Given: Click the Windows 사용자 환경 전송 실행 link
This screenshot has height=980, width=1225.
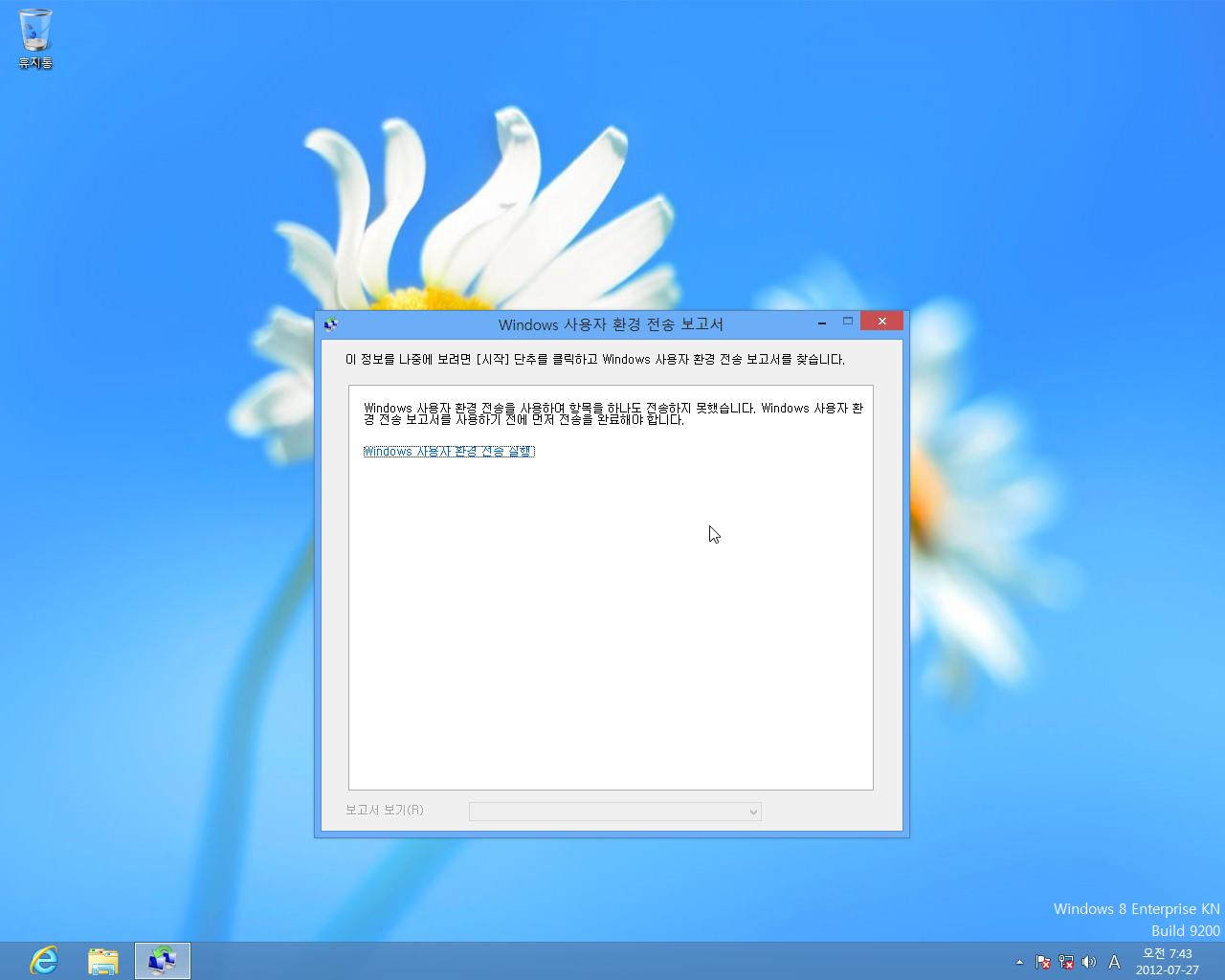Looking at the screenshot, I should point(449,452).
